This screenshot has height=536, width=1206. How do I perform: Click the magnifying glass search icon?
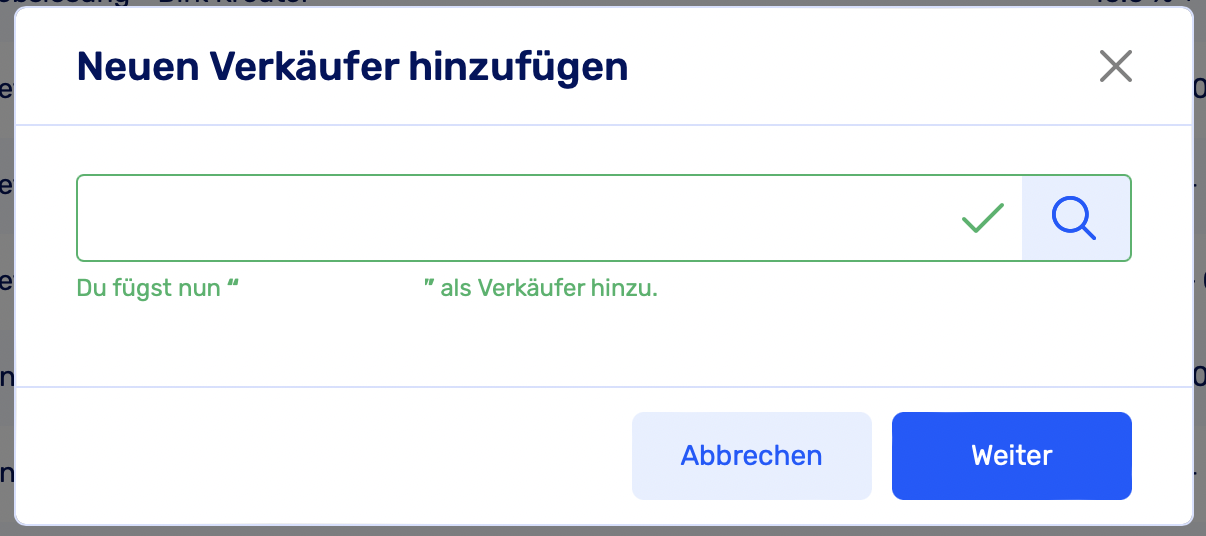(x=1075, y=218)
